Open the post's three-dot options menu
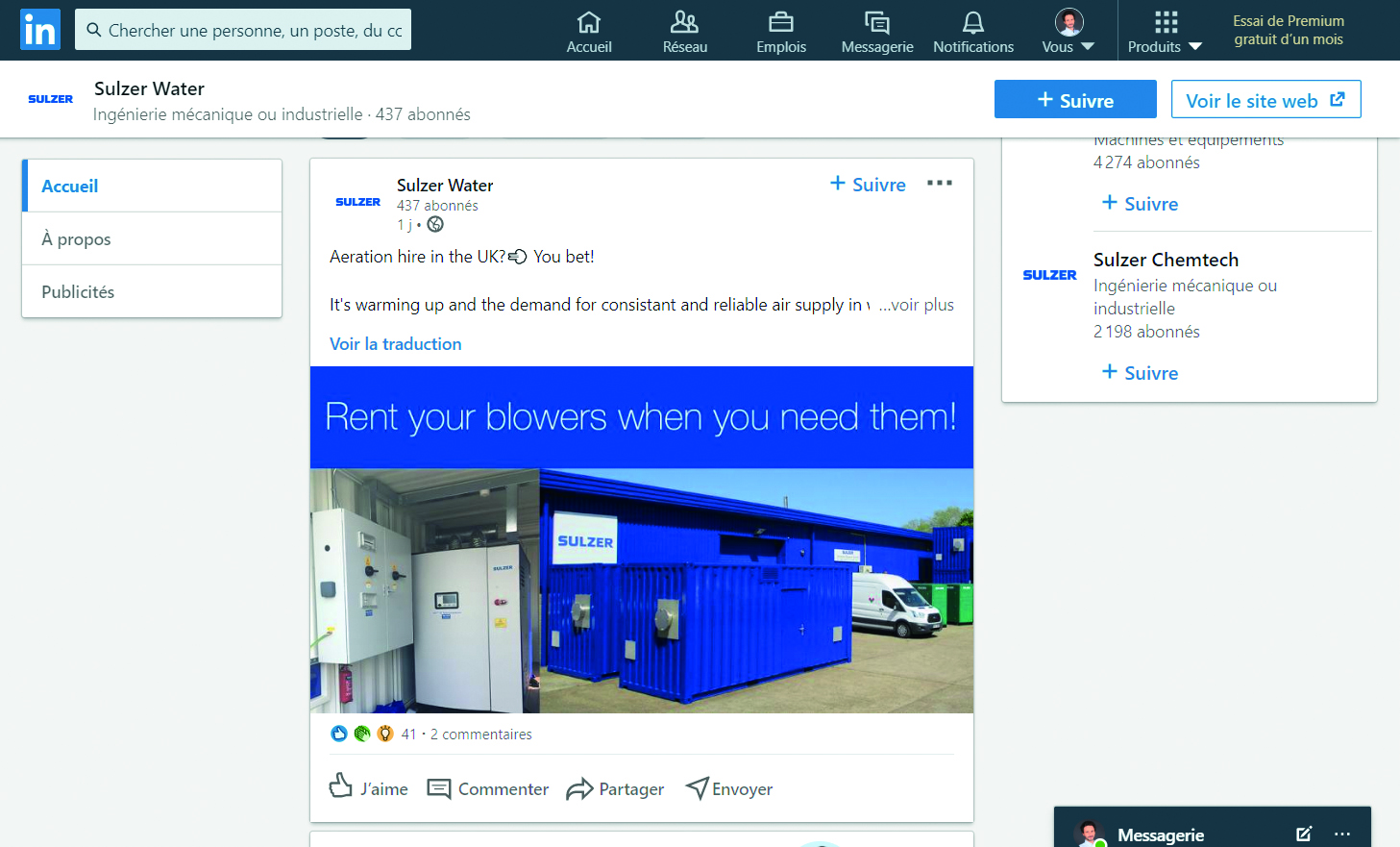Screen dimensions: 1400x847 (x=940, y=183)
